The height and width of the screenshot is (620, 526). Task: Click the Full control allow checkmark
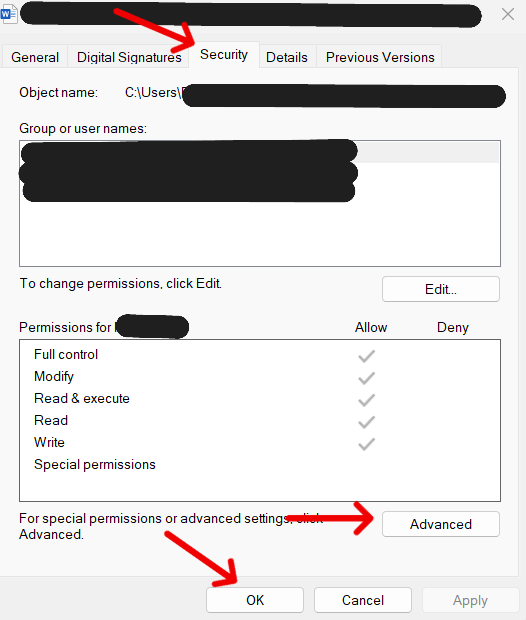(366, 355)
